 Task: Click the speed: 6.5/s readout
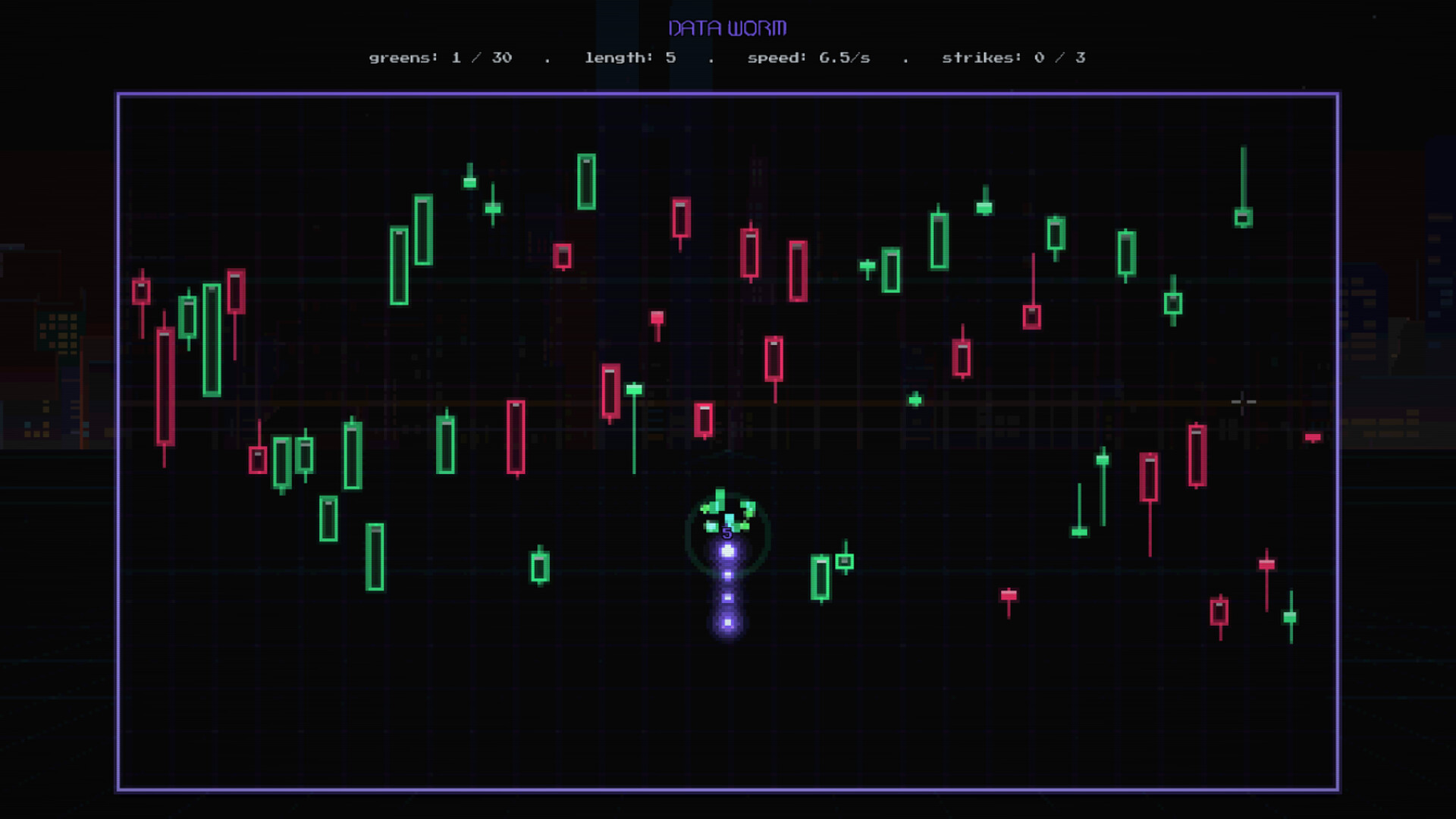[x=808, y=58]
